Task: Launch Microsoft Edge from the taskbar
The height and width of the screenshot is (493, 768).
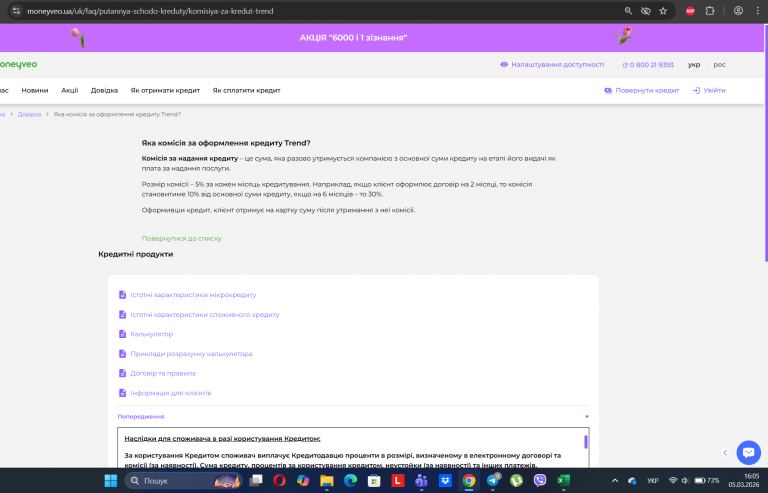Action: point(350,481)
